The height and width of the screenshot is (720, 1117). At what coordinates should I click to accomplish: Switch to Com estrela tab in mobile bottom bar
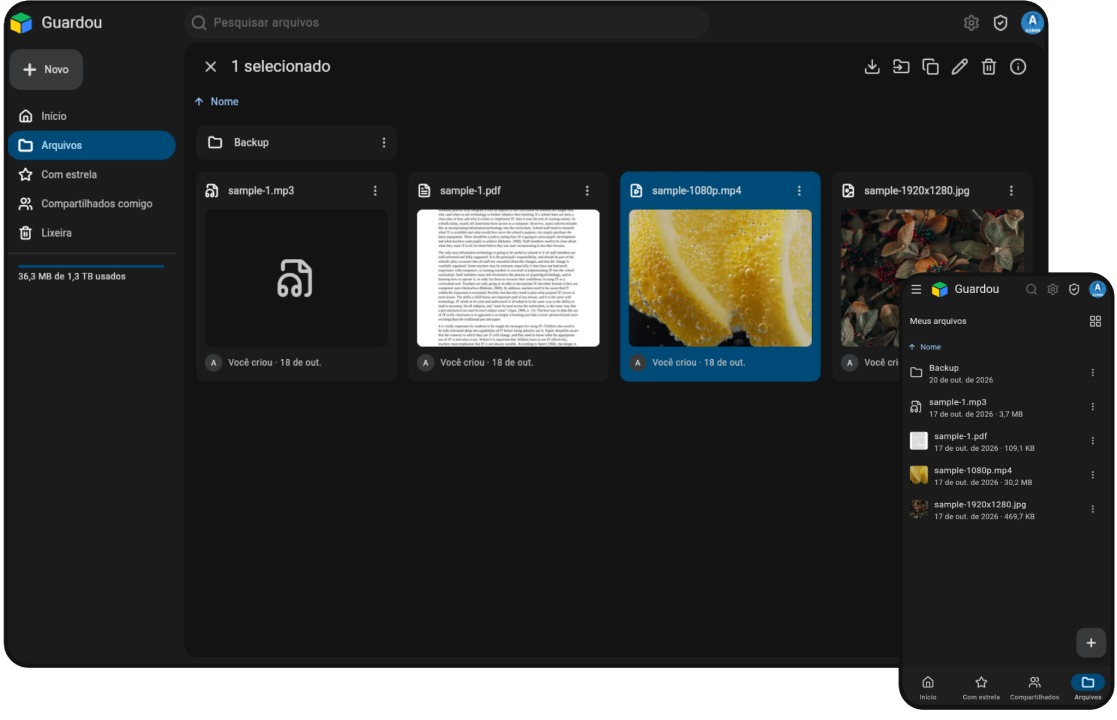click(981, 688)
